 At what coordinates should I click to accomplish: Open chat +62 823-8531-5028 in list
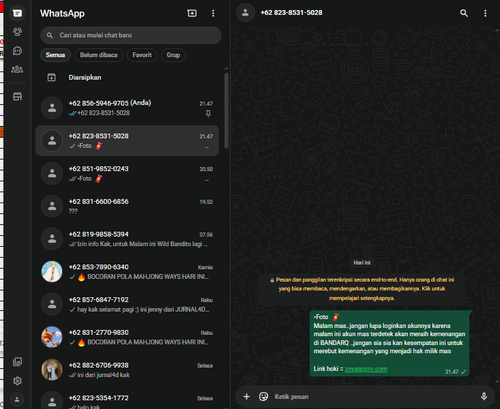(127, 141)
